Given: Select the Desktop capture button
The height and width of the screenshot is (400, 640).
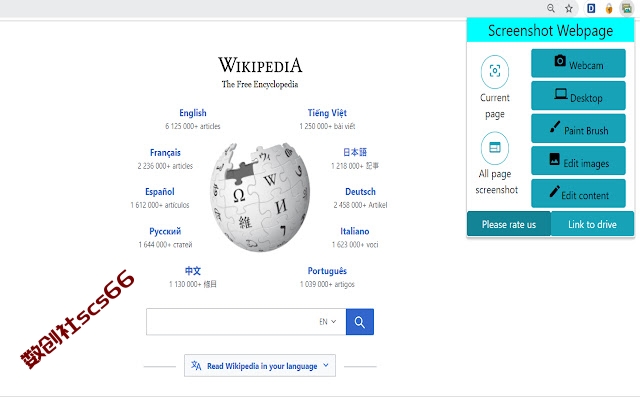Looking at the screenshot, I should point(578,96).
